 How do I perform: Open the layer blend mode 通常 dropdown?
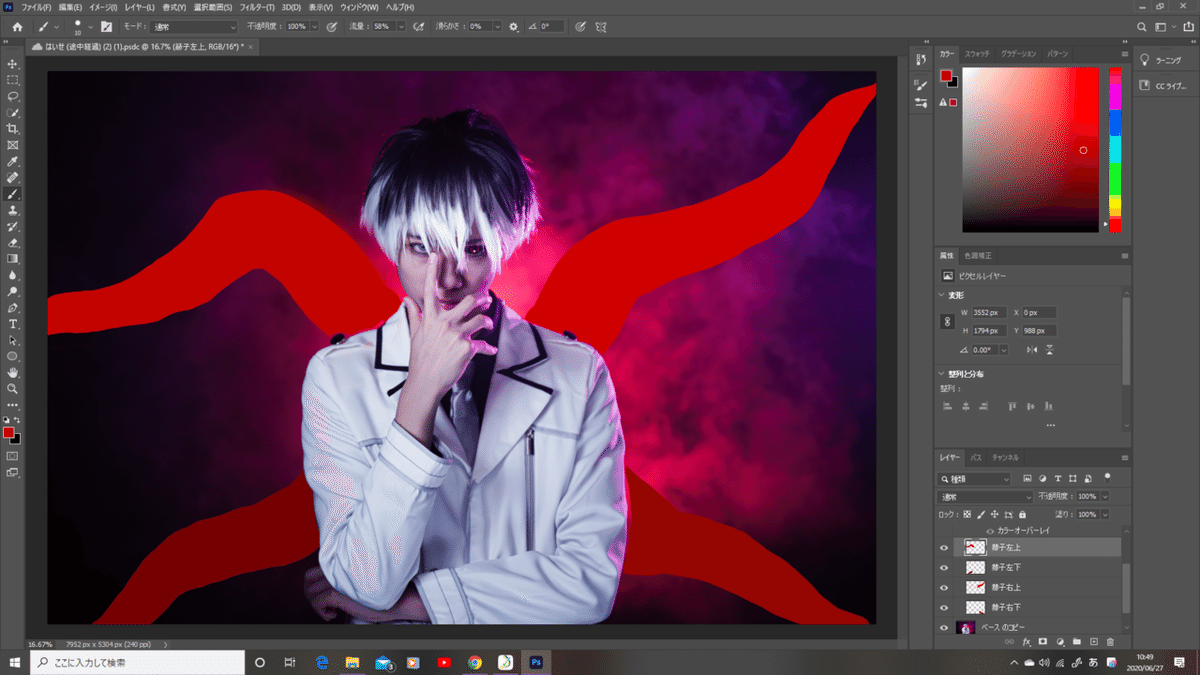tap(986, 497)
